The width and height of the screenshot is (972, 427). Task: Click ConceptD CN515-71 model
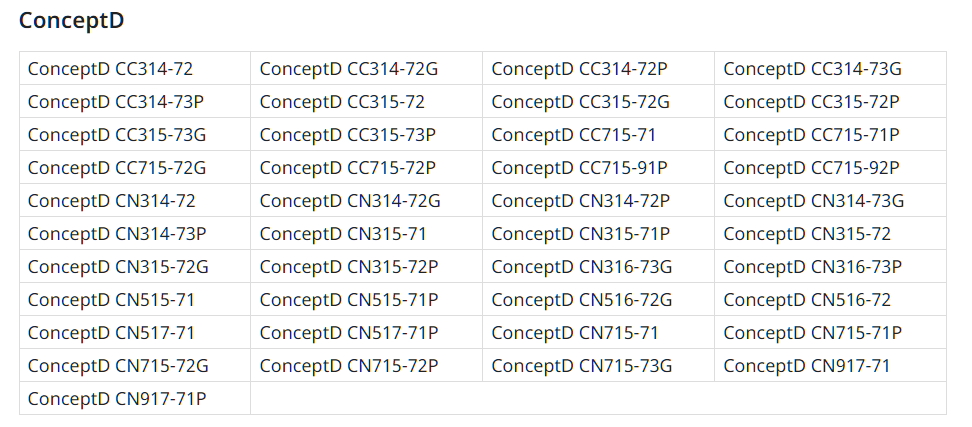coord(135,299)
